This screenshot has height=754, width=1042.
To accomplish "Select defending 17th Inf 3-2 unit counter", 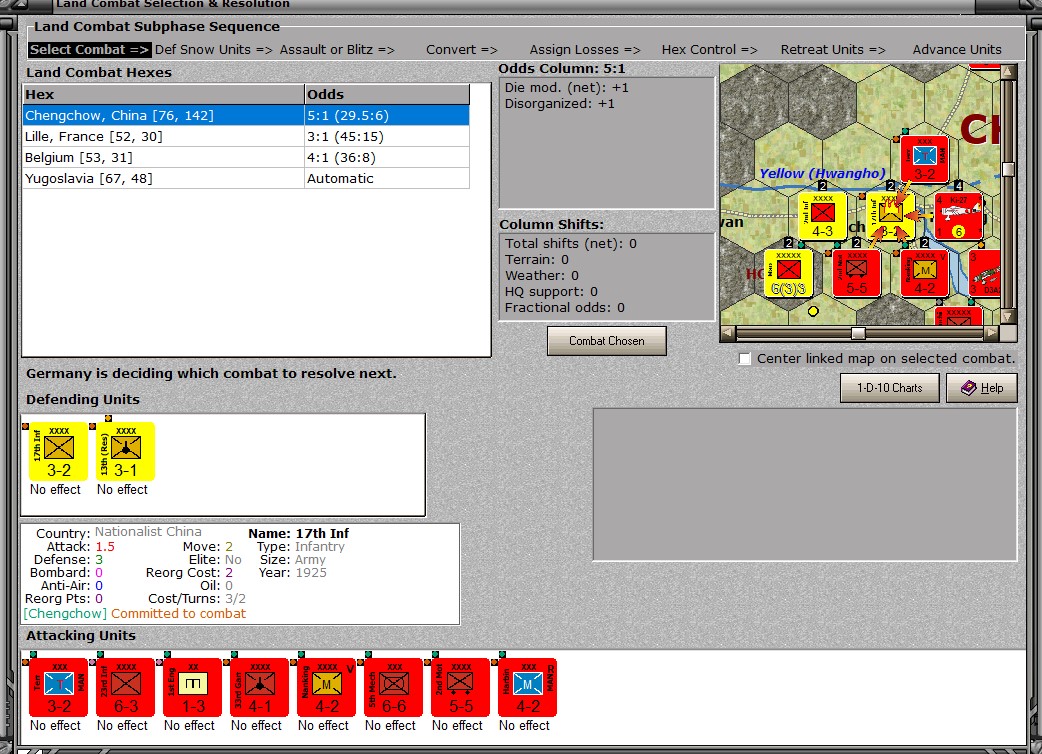I will click(58, 451).
